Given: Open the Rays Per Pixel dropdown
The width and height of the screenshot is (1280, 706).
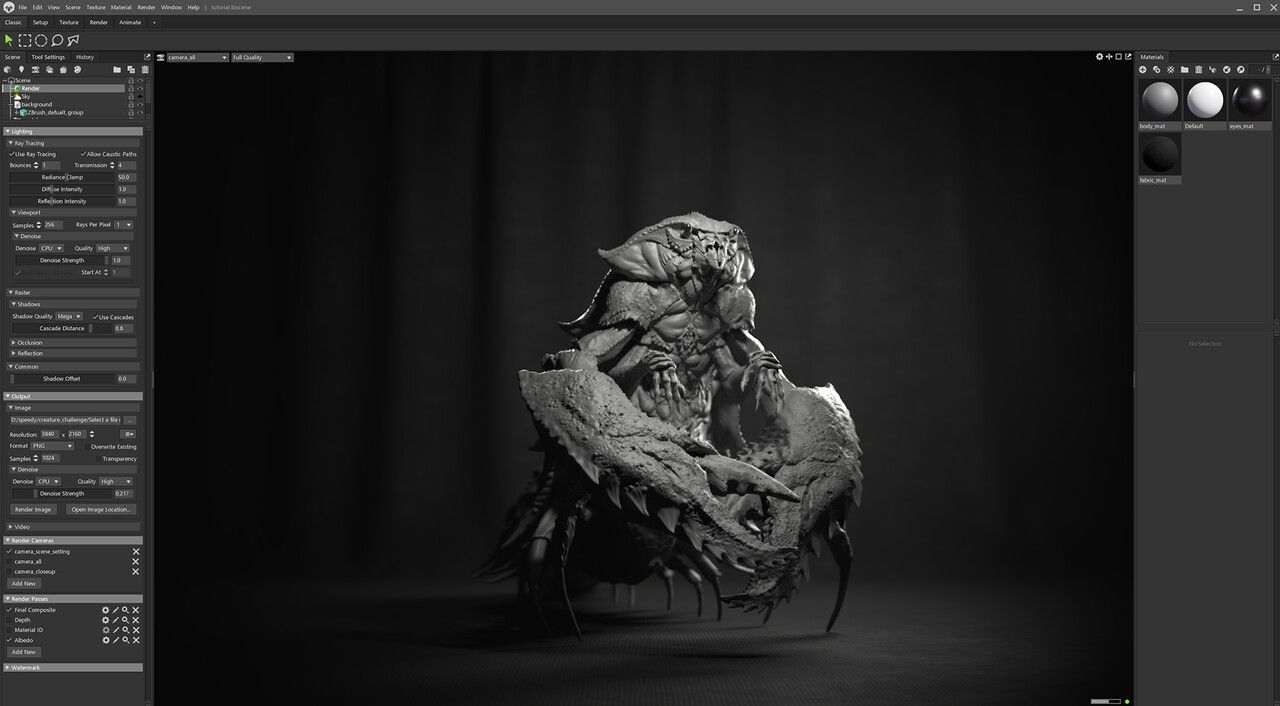Looking at the screenshot, I should pos(123,225).
